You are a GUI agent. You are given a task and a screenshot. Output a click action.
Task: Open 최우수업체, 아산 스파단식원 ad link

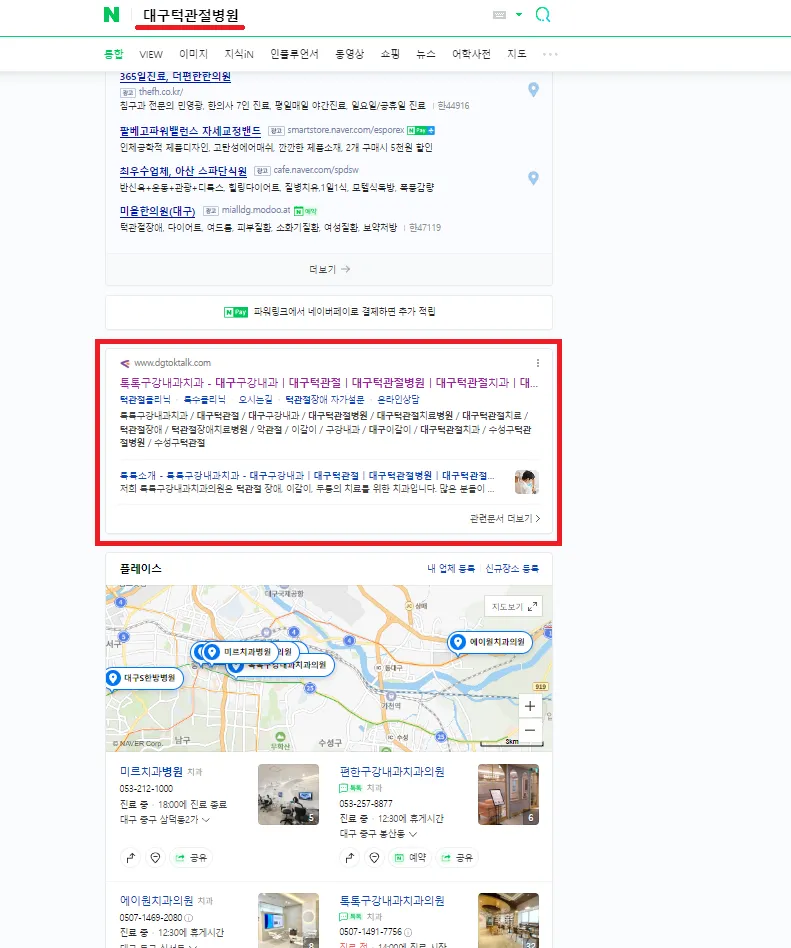183,170
